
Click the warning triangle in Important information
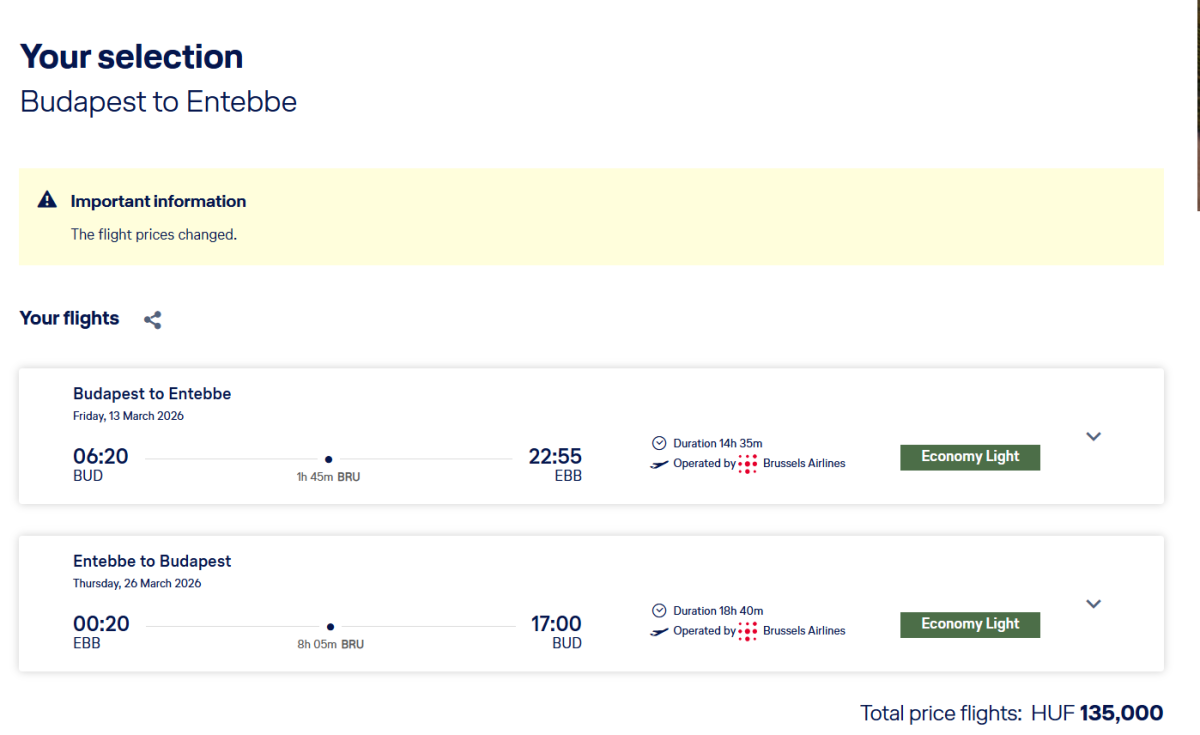click(47, 200)
